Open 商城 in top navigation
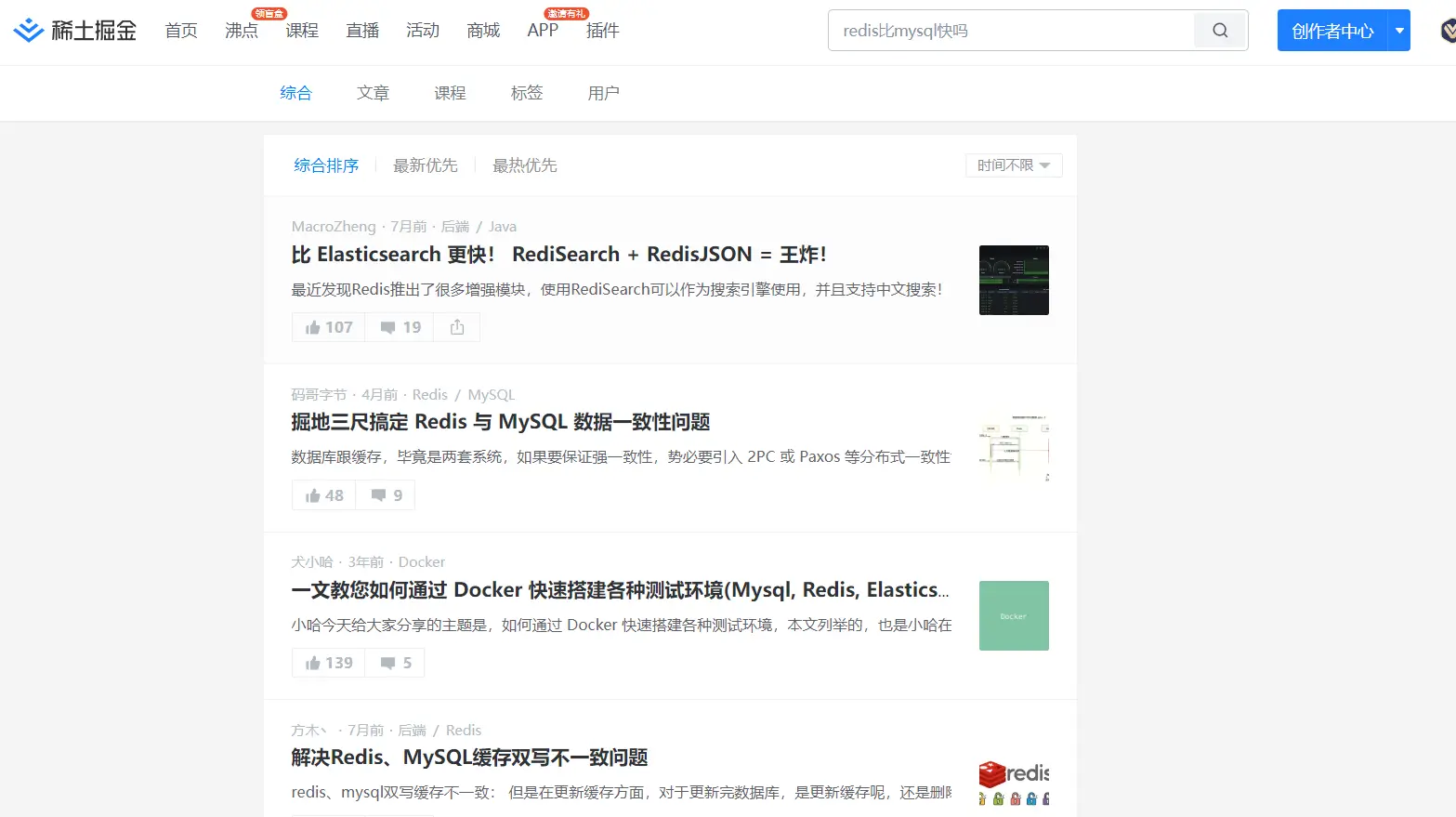 483,31
